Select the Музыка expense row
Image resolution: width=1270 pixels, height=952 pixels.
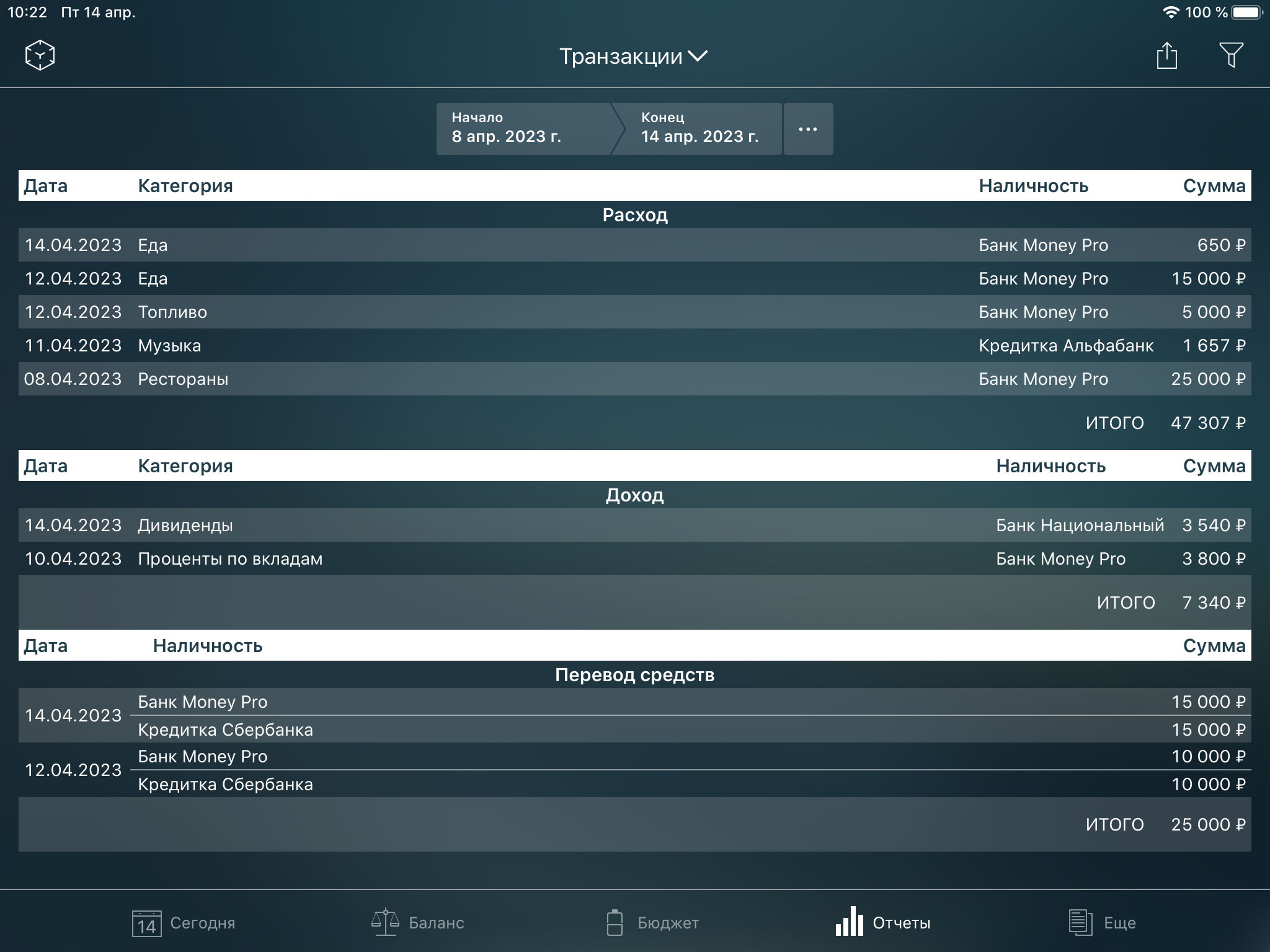635,345
